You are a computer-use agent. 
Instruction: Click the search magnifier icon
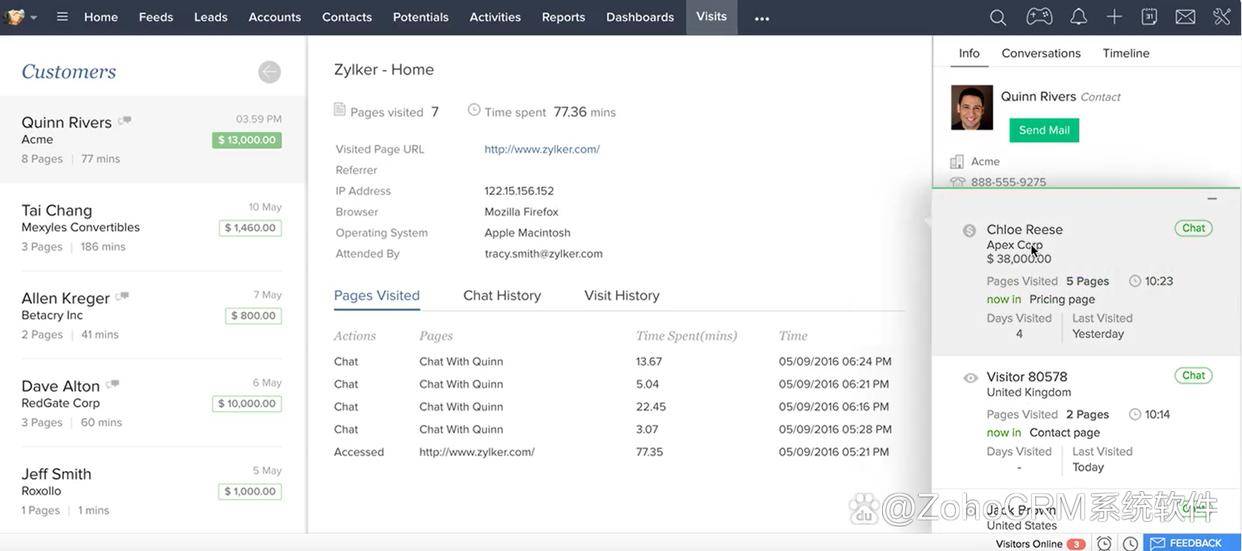click(998, 17)
